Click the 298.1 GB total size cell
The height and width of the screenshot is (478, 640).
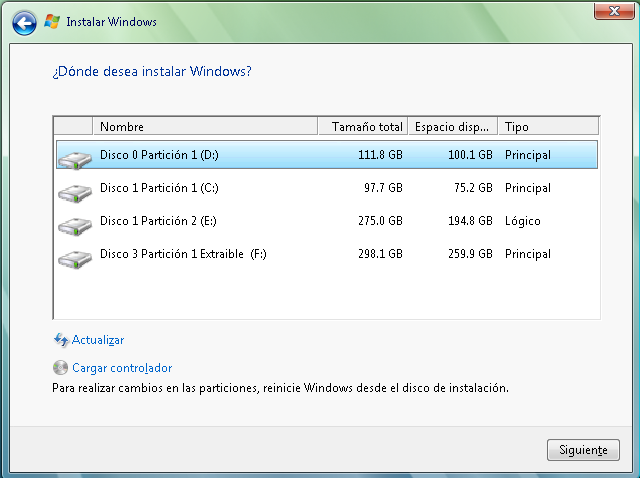point(380,254)
